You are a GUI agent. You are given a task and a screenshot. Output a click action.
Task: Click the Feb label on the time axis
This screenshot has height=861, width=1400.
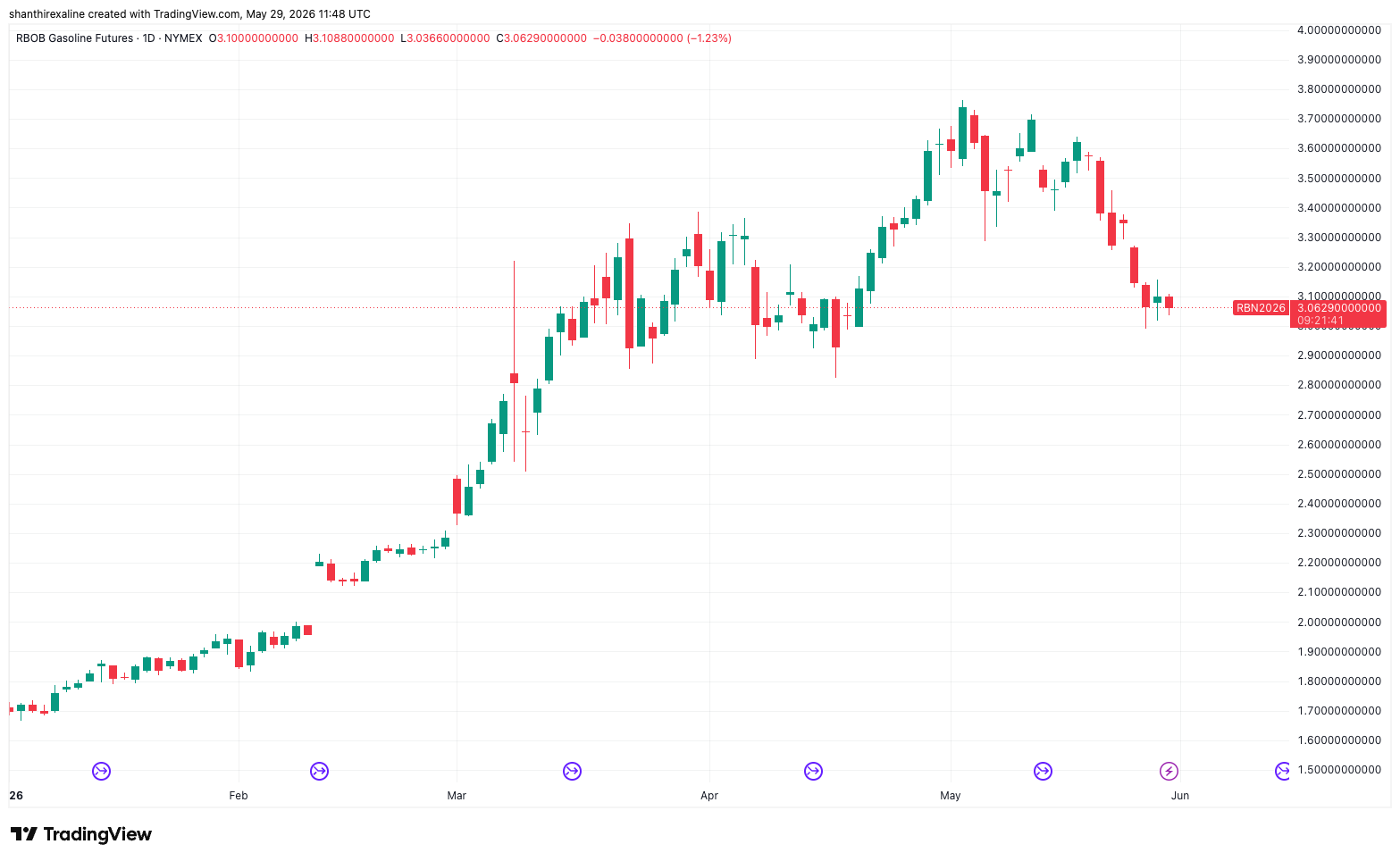pos(239,795)
